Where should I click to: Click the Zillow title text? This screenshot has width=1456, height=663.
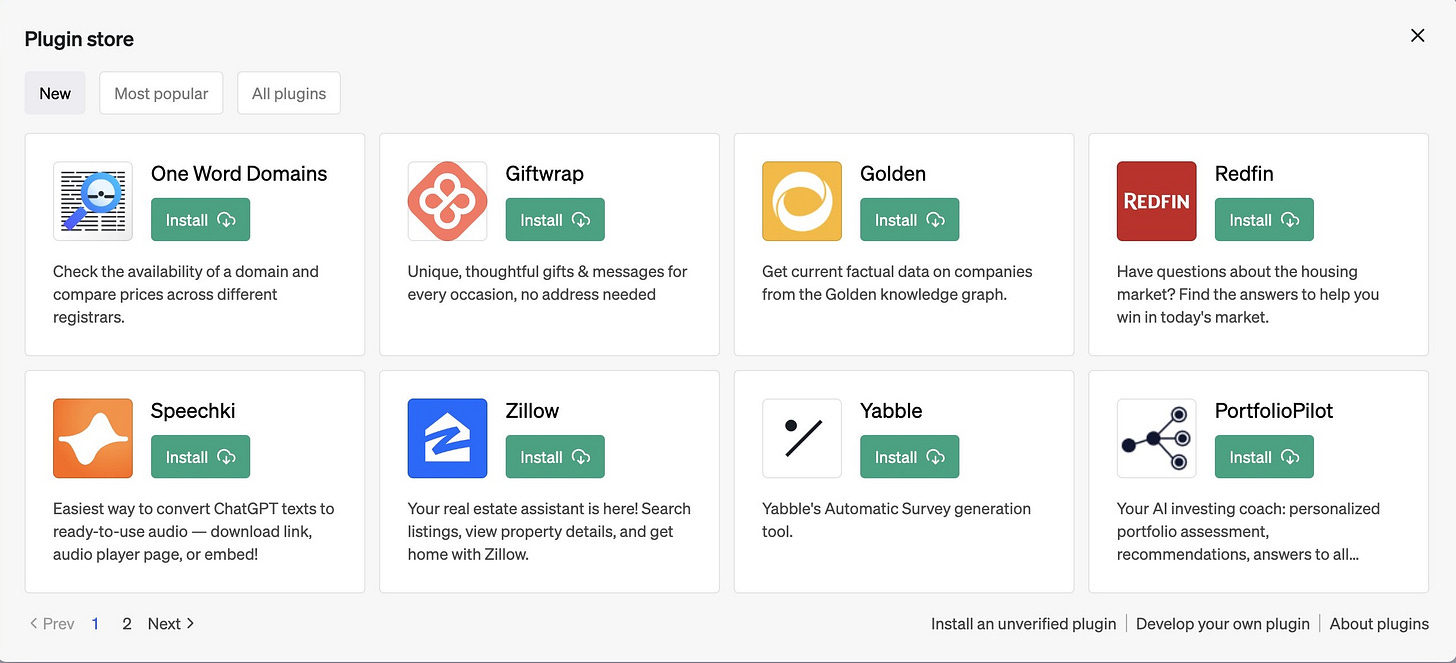[x=532, y=410]
